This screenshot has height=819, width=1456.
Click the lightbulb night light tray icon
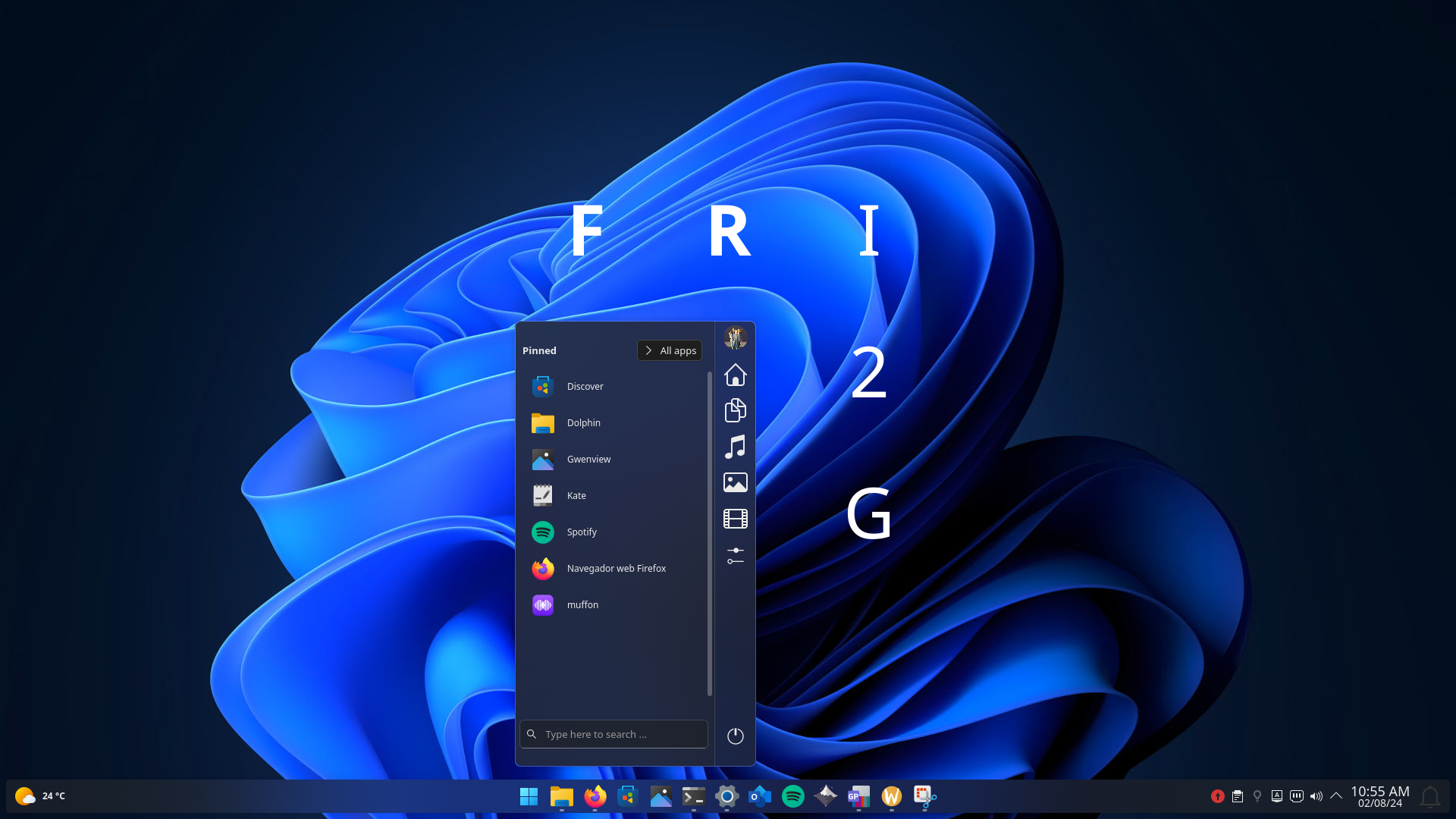(x=1257, y=796)
